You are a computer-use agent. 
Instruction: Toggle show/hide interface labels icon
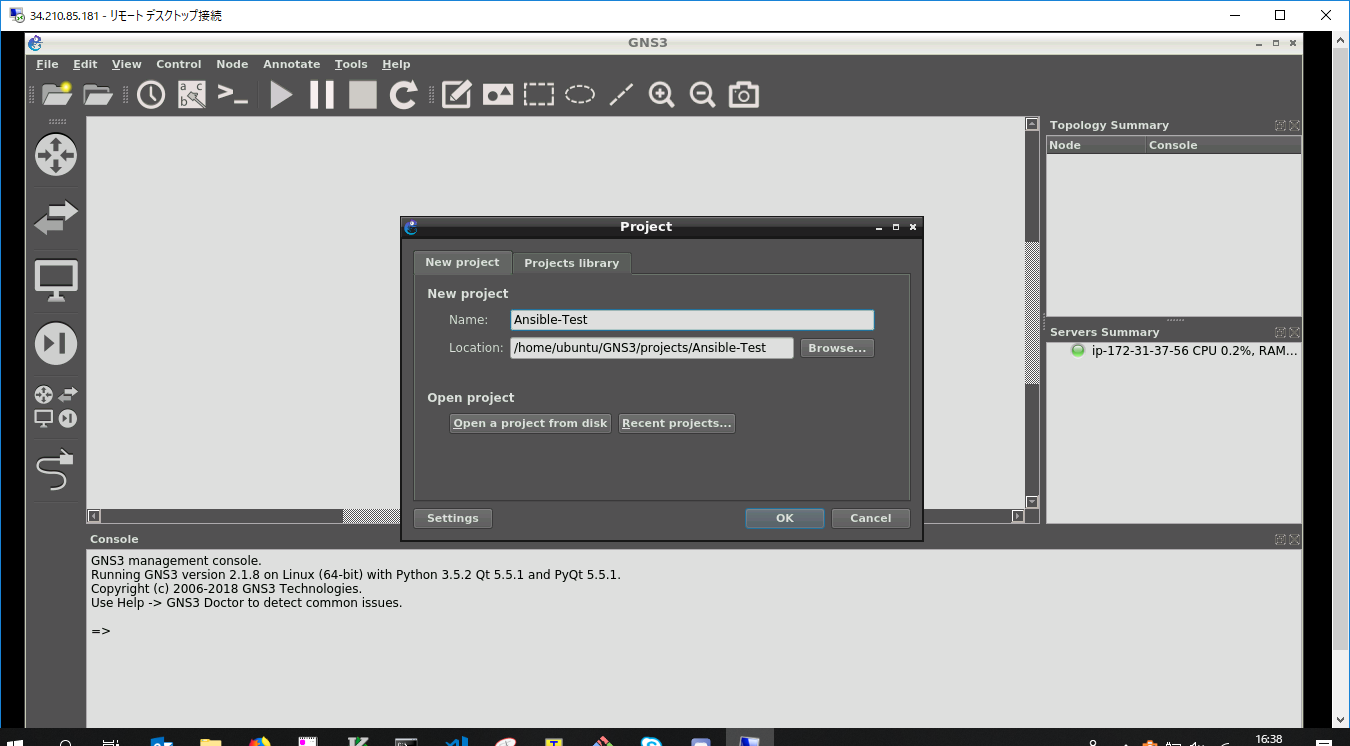(x=192, y=94)
